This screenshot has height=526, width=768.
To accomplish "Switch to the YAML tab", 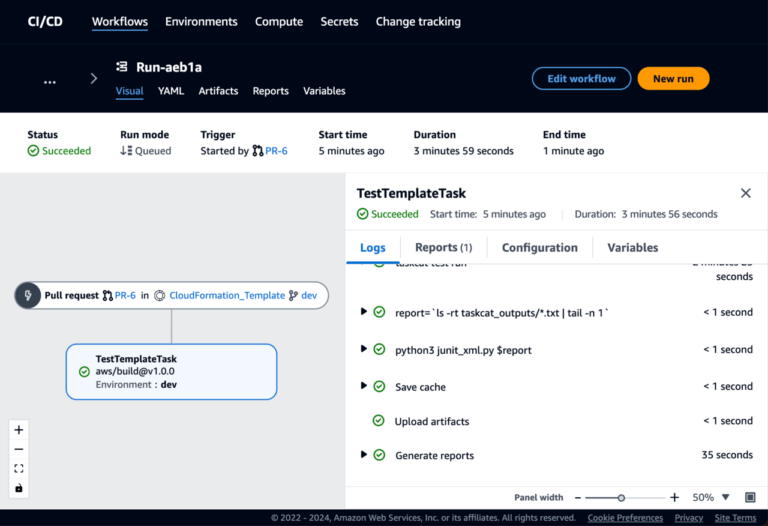I will (171, 91).
